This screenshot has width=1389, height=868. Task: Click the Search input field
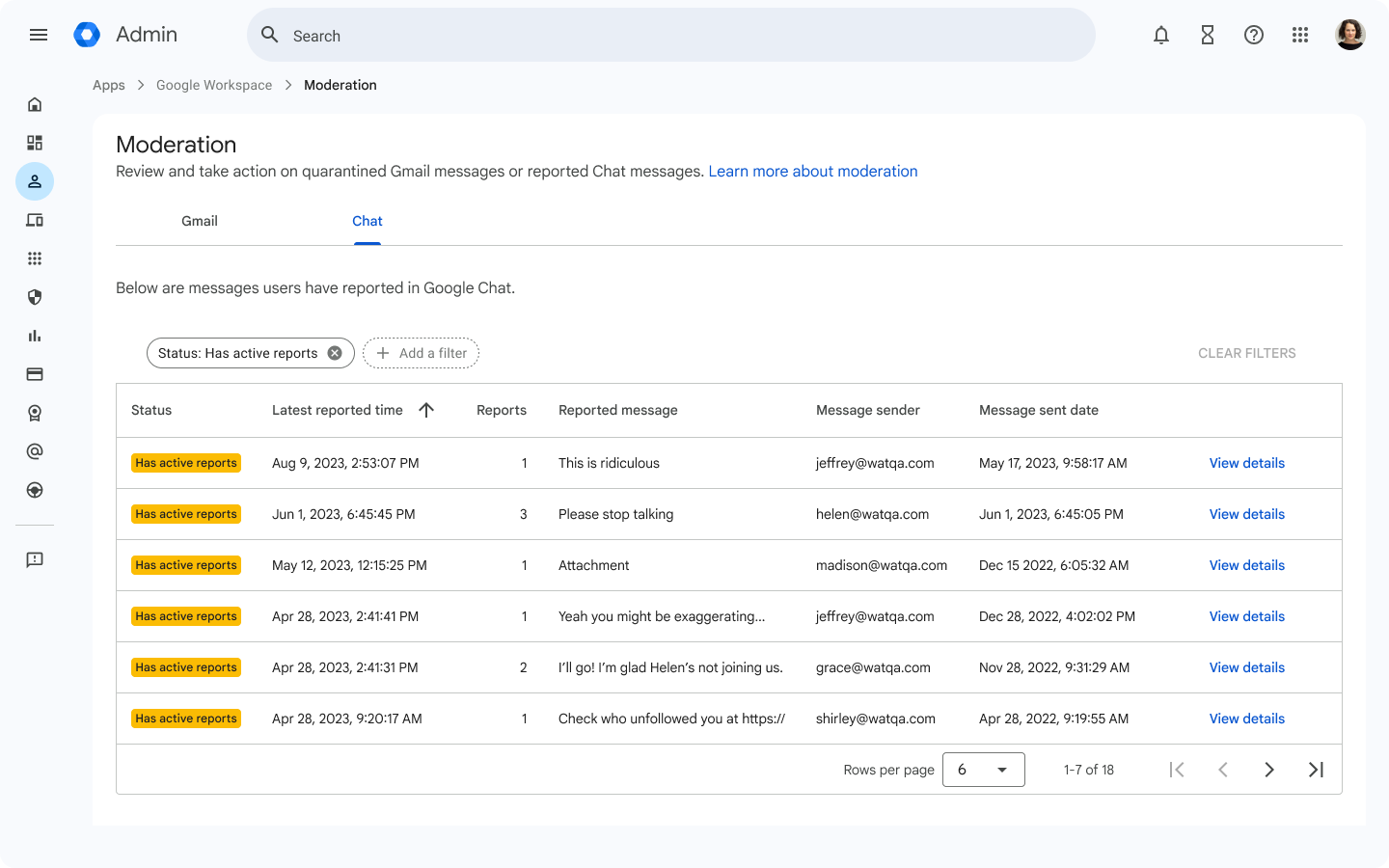pos(675,36)
